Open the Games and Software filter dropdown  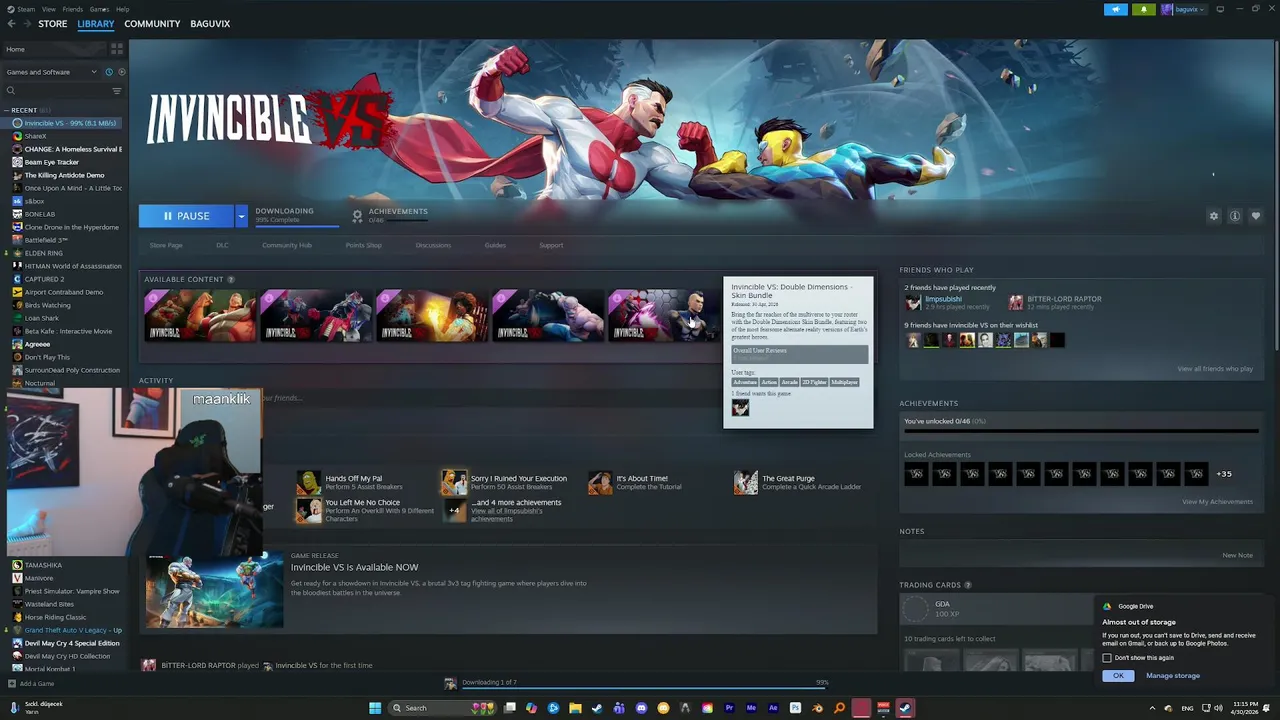click(51, 72)
